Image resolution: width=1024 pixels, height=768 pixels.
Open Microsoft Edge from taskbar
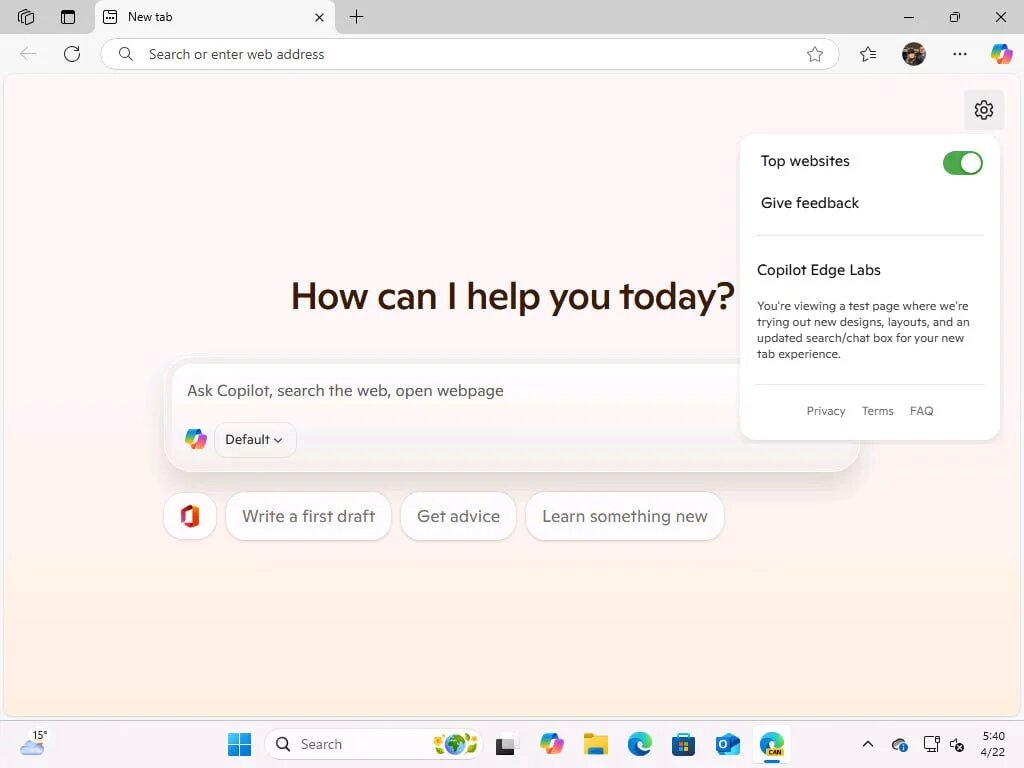[639, 744]
